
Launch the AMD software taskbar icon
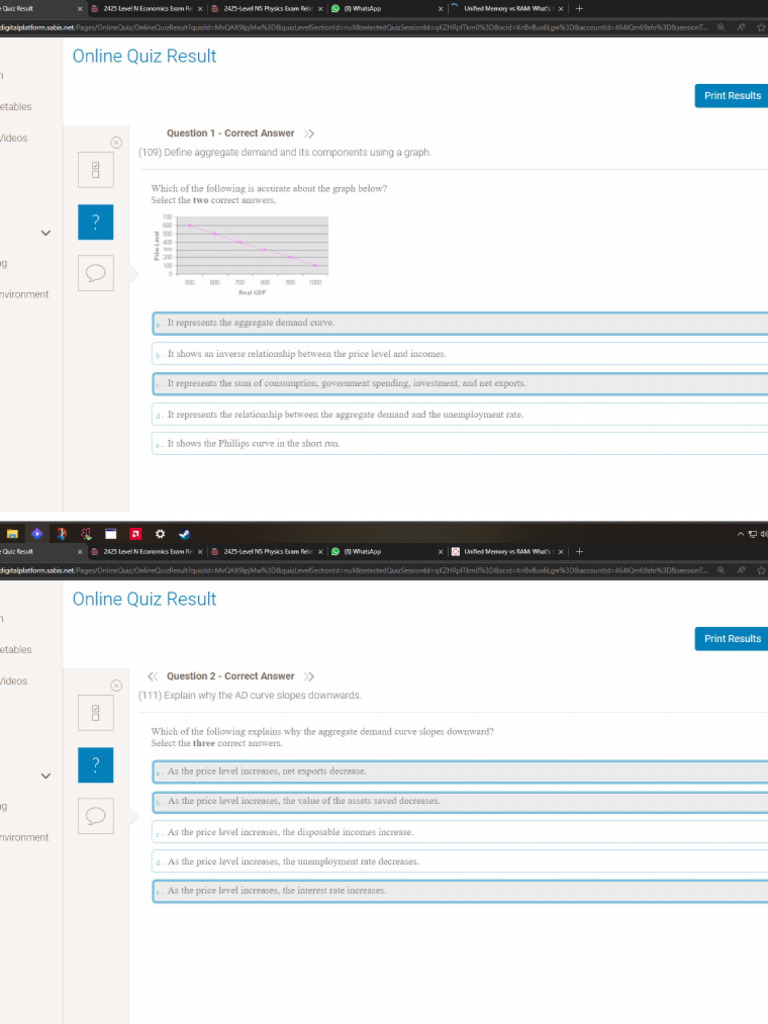(x=135, y=534)
